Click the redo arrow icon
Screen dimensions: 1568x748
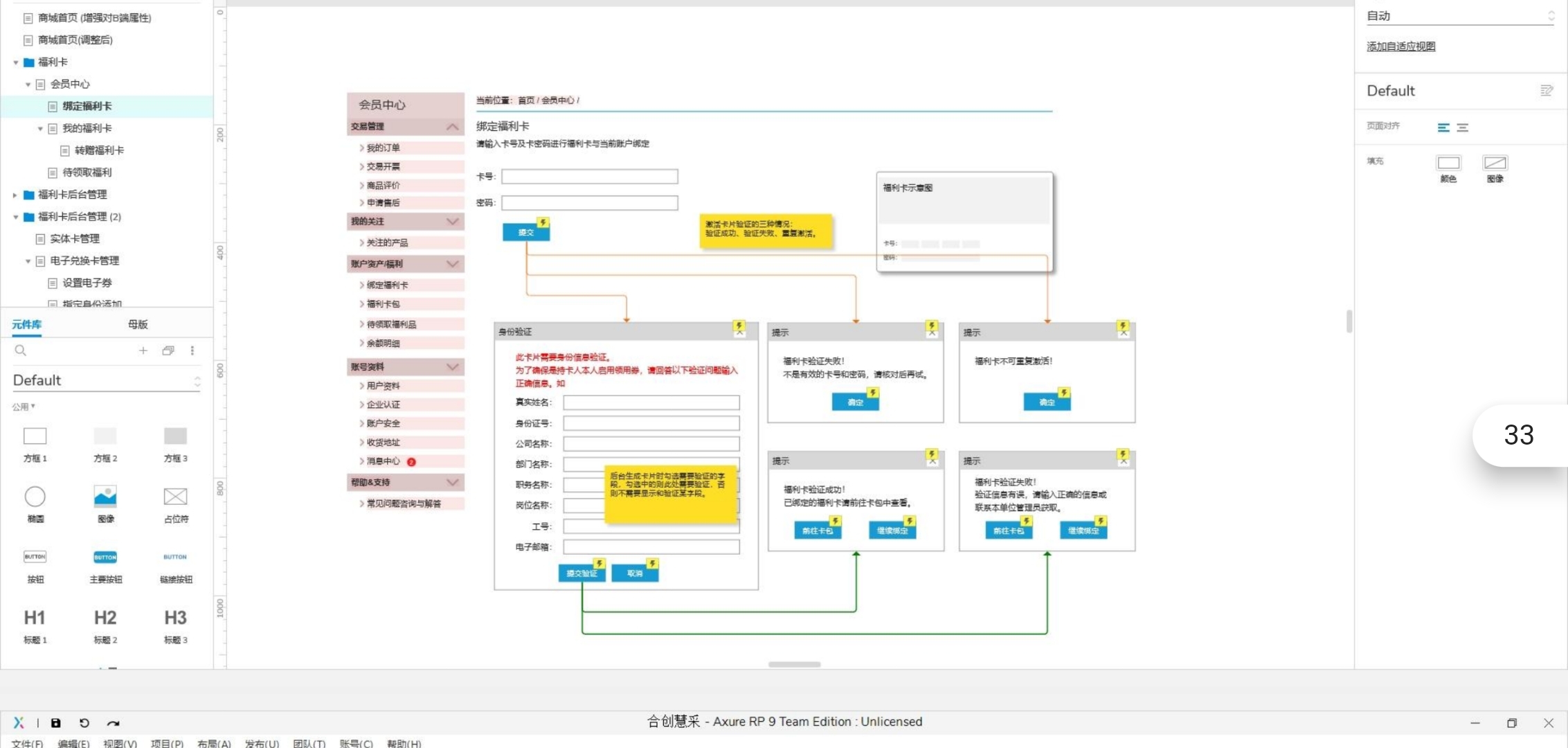[x=113, y=723]
